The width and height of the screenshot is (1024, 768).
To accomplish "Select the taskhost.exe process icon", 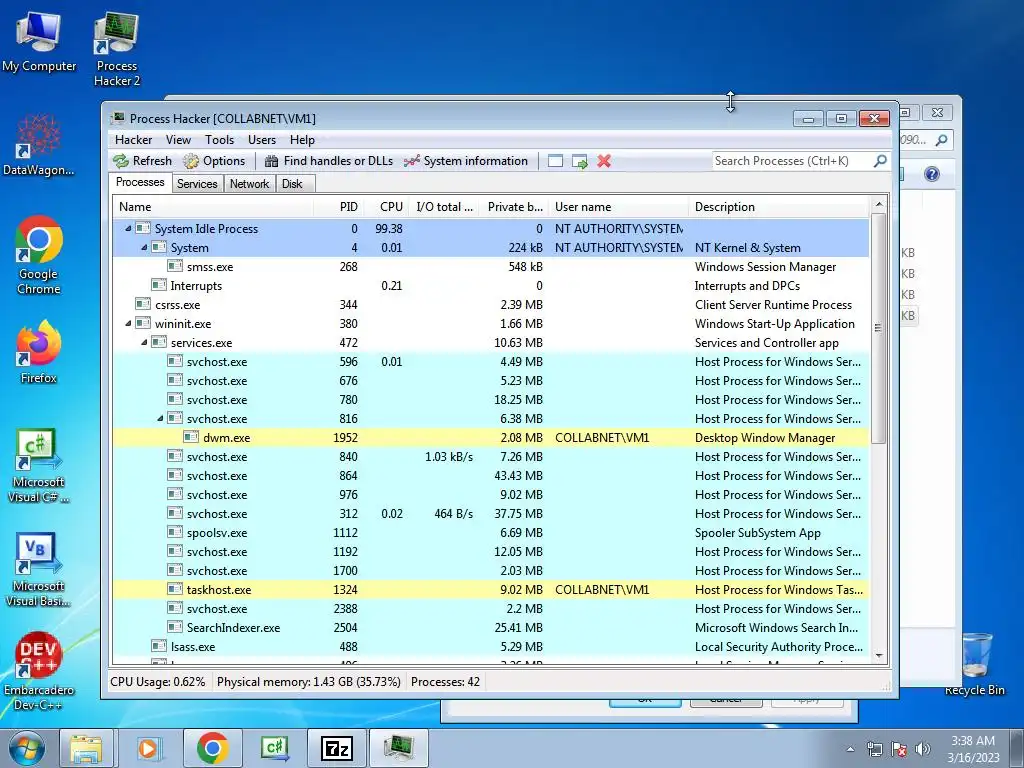I will pyautogui.click(x=175, y=589).
